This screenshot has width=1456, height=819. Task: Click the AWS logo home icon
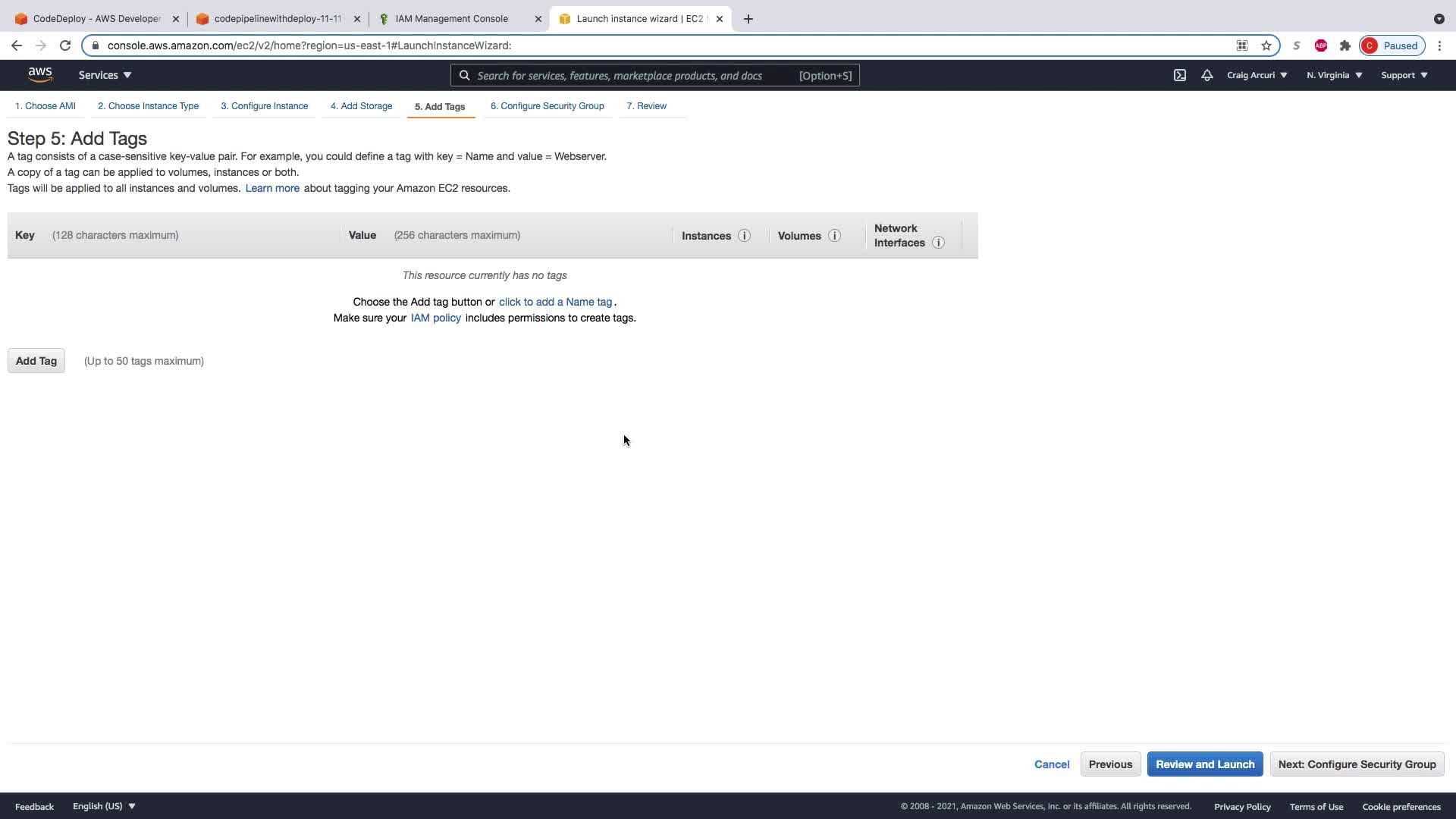pyautogui.click(x=40, y=75)
